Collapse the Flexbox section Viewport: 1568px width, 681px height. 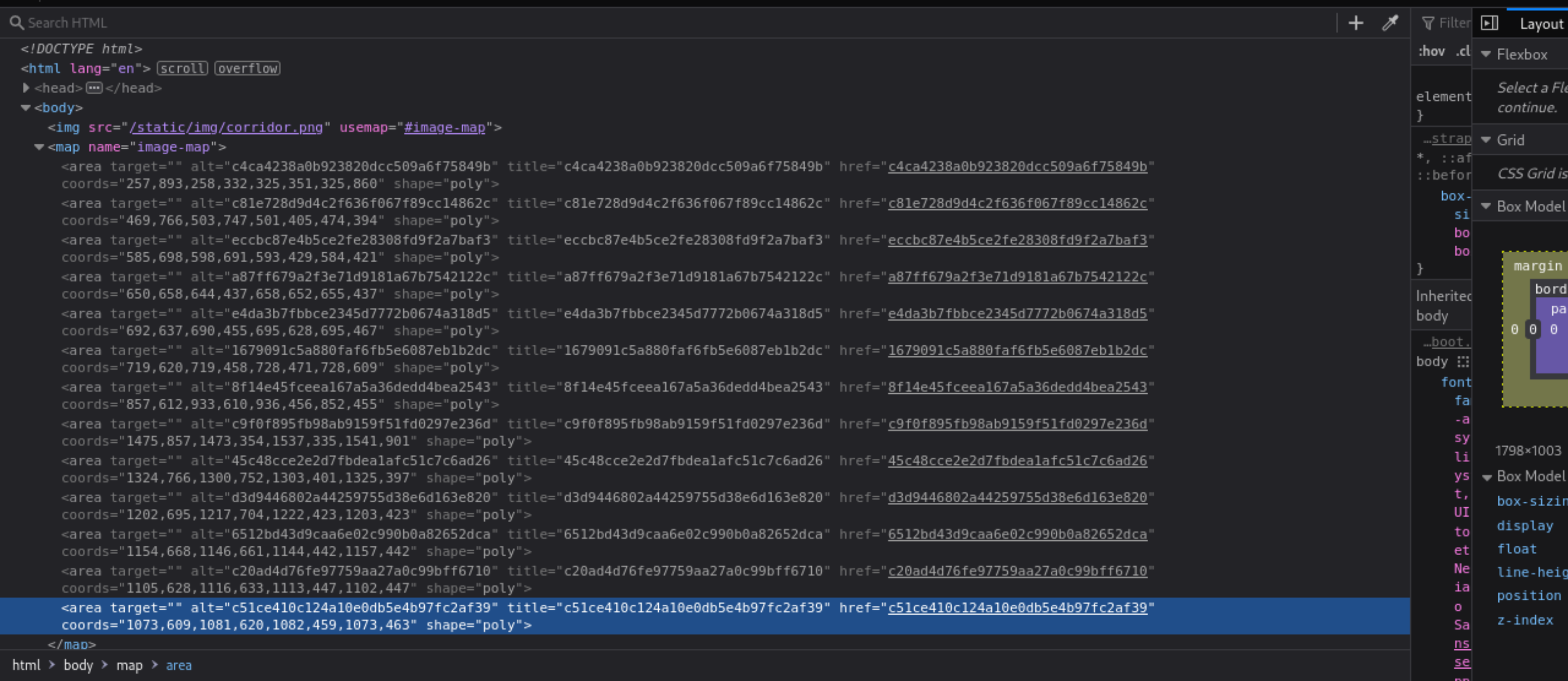1486,54
